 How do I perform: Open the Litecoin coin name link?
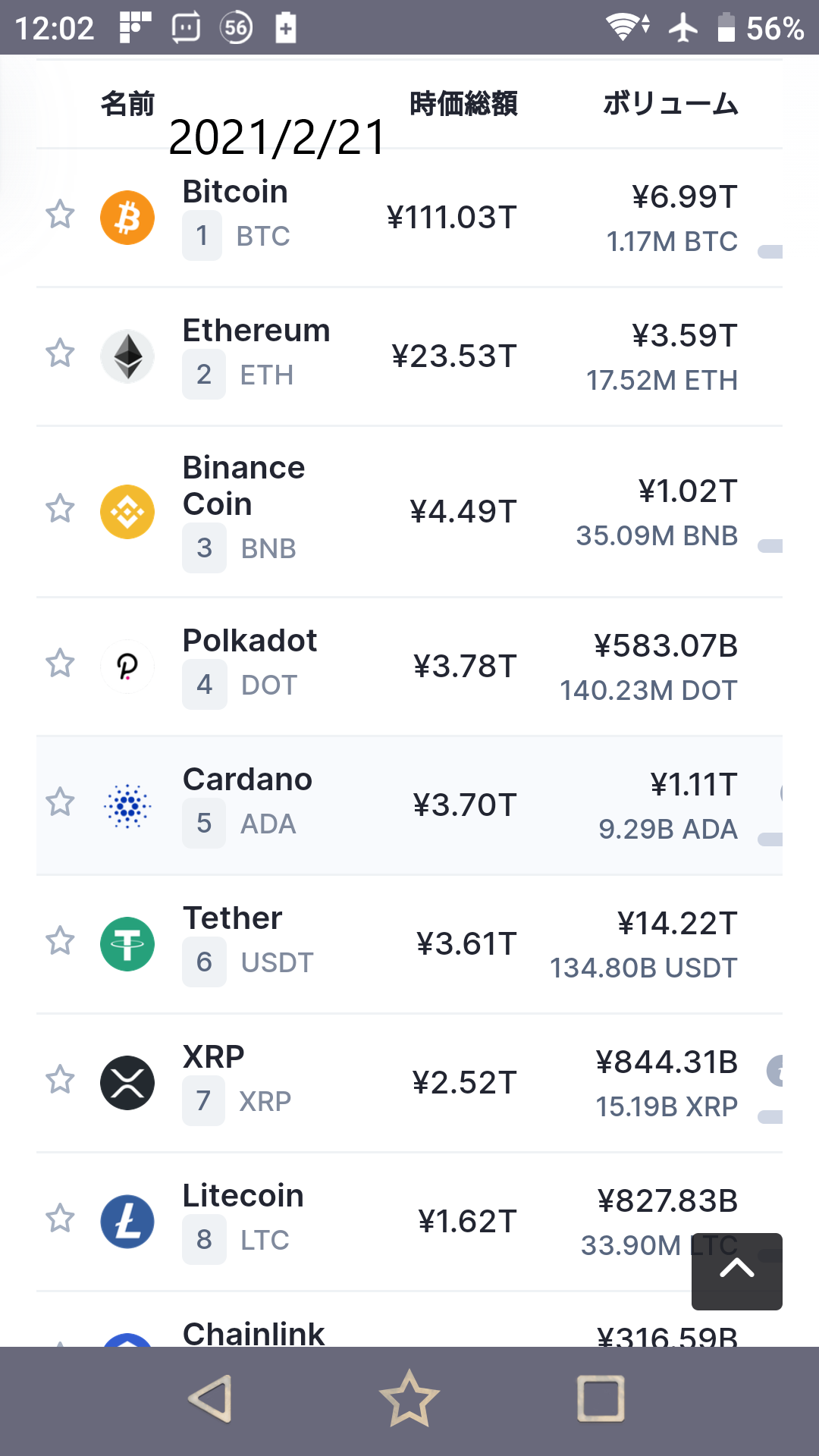[x=243, y=1196]
